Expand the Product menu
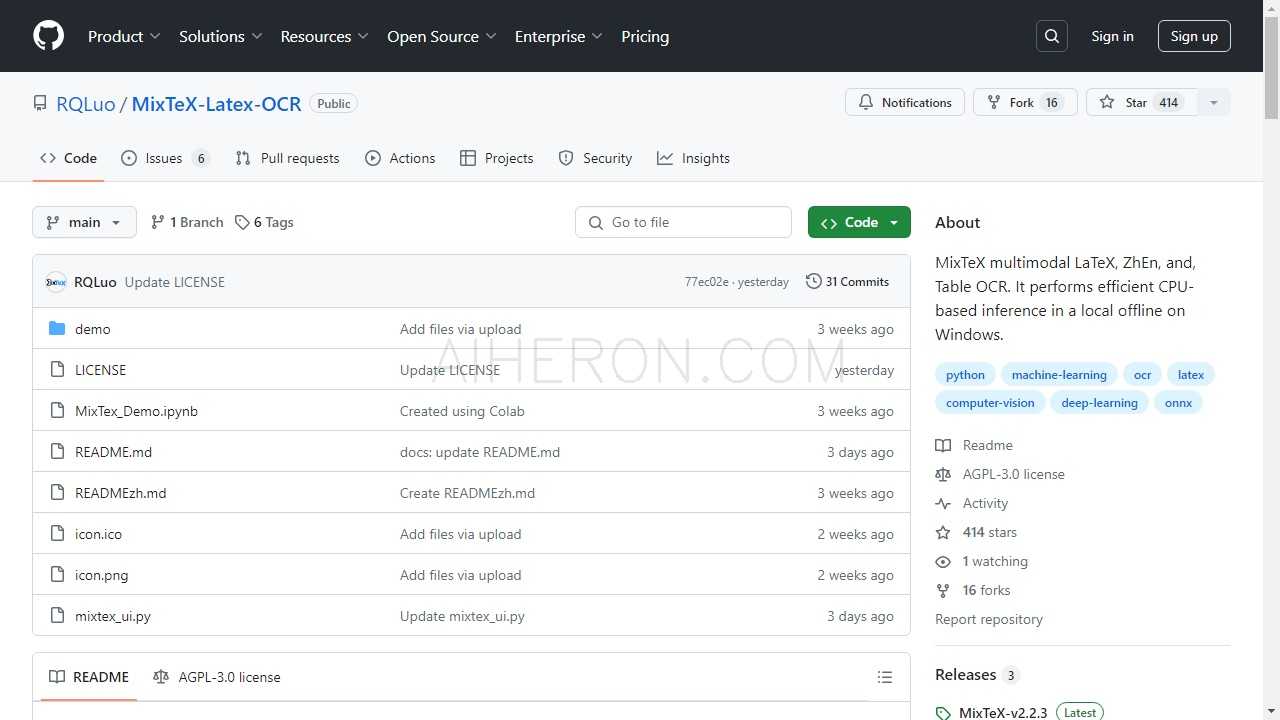This screenshot has width=1280, height=720. pyautogui.click(x=124, y=36)
